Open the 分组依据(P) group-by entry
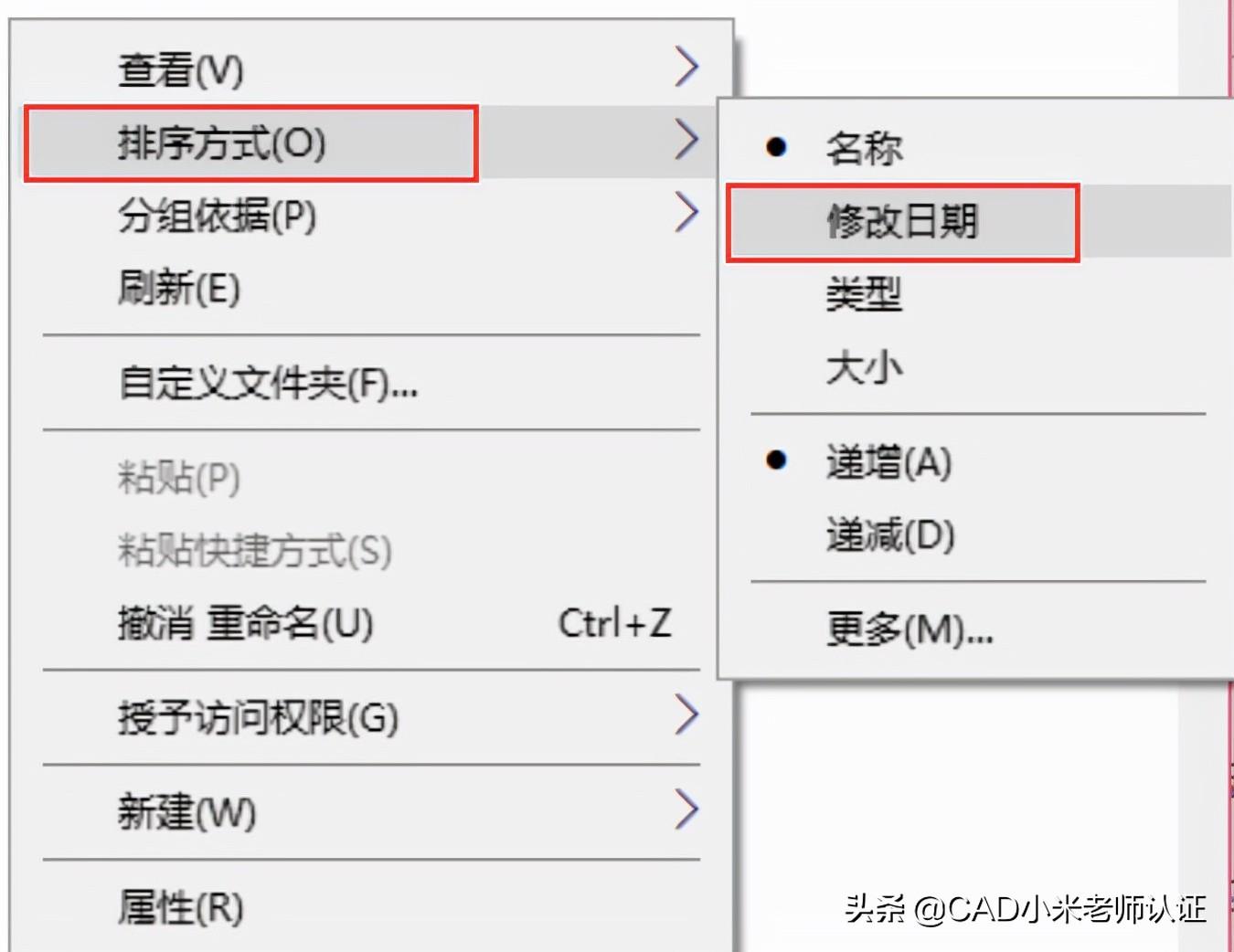This screenshot has height=952, width=1234. click(218, 217)
